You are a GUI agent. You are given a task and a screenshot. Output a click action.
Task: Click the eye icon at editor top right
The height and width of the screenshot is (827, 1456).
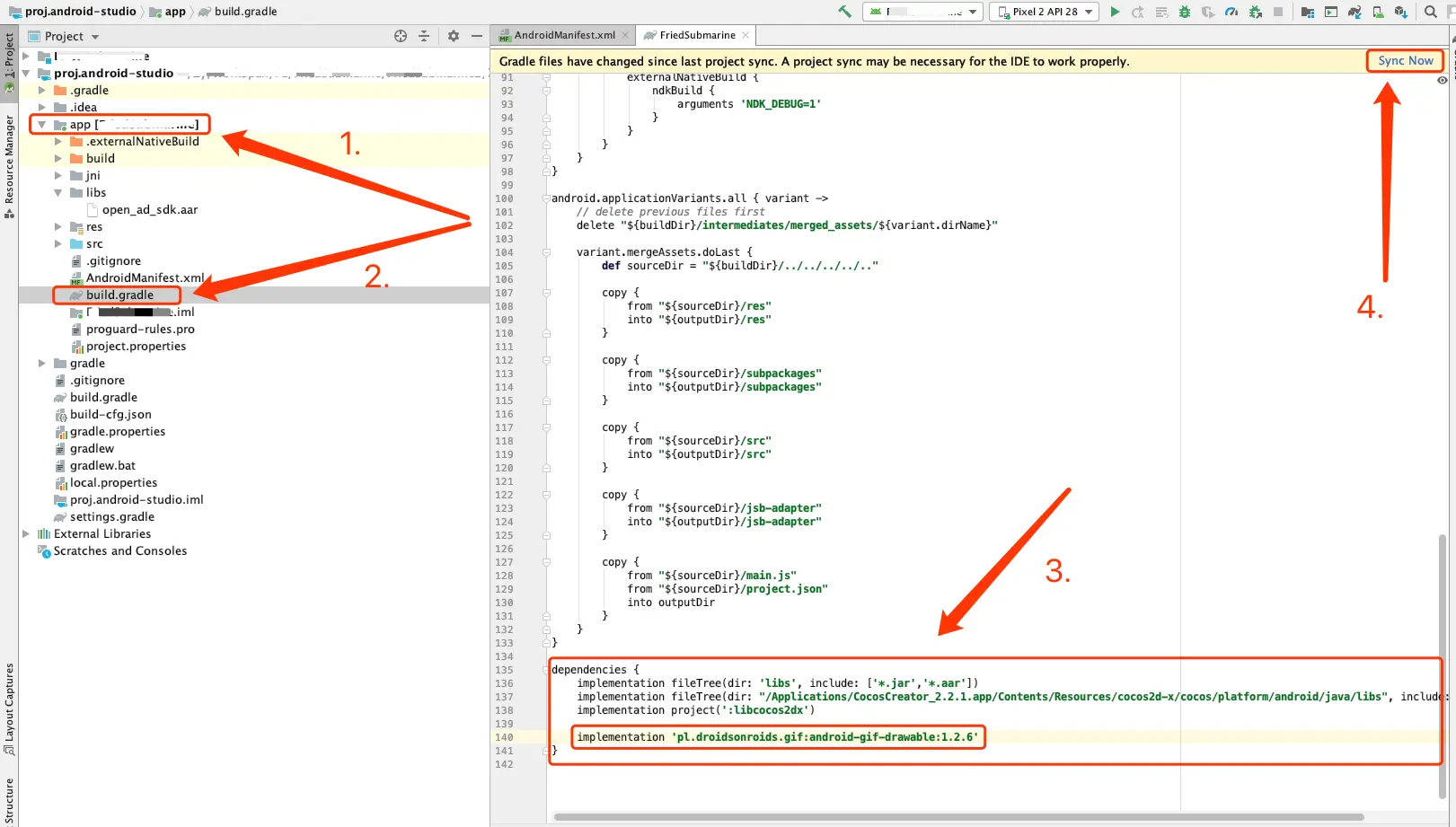(x=1442, y=80)
